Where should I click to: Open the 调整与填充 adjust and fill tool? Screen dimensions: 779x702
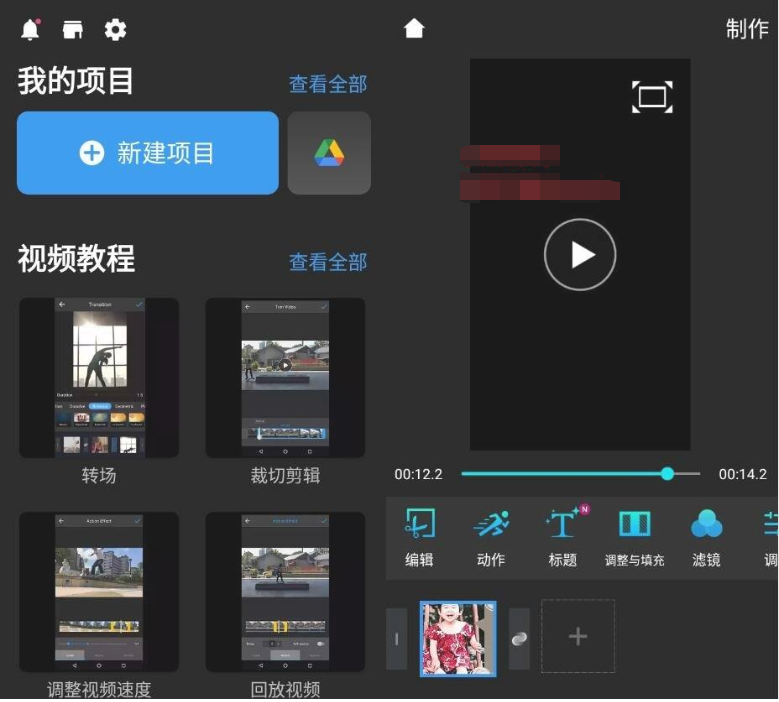(634, 537)
